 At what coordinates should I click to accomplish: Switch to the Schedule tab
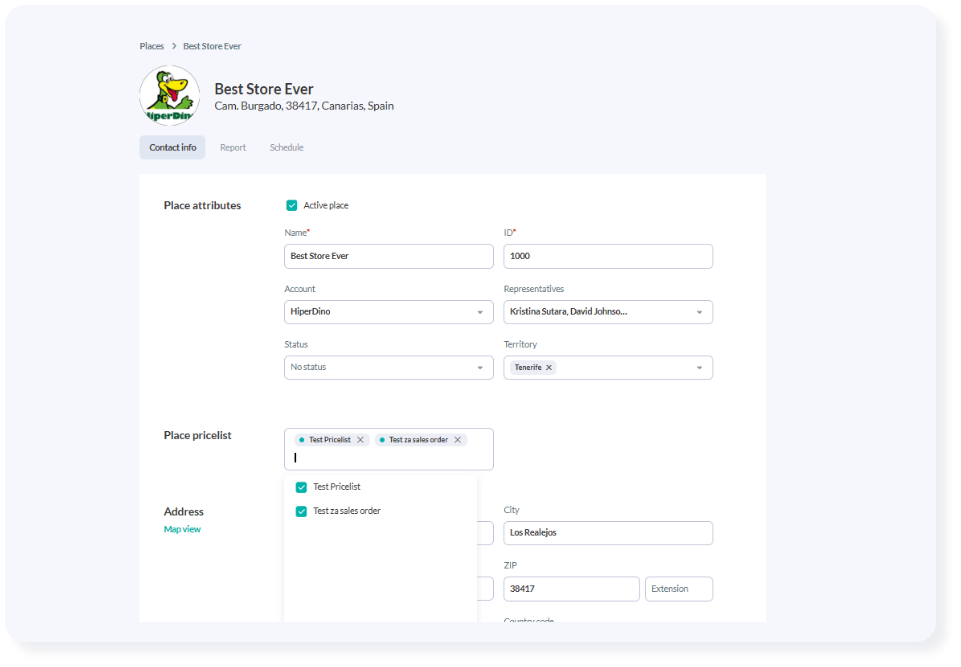click(x=286, y=148)
